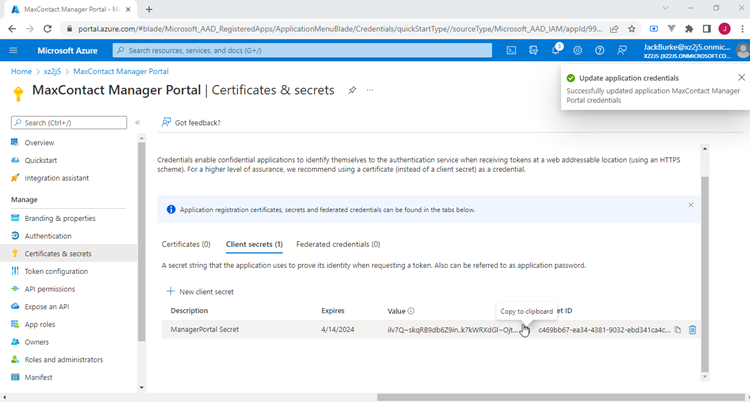Open Owners in the left menu
Screen dimensions: 750x402
(36, 342)
